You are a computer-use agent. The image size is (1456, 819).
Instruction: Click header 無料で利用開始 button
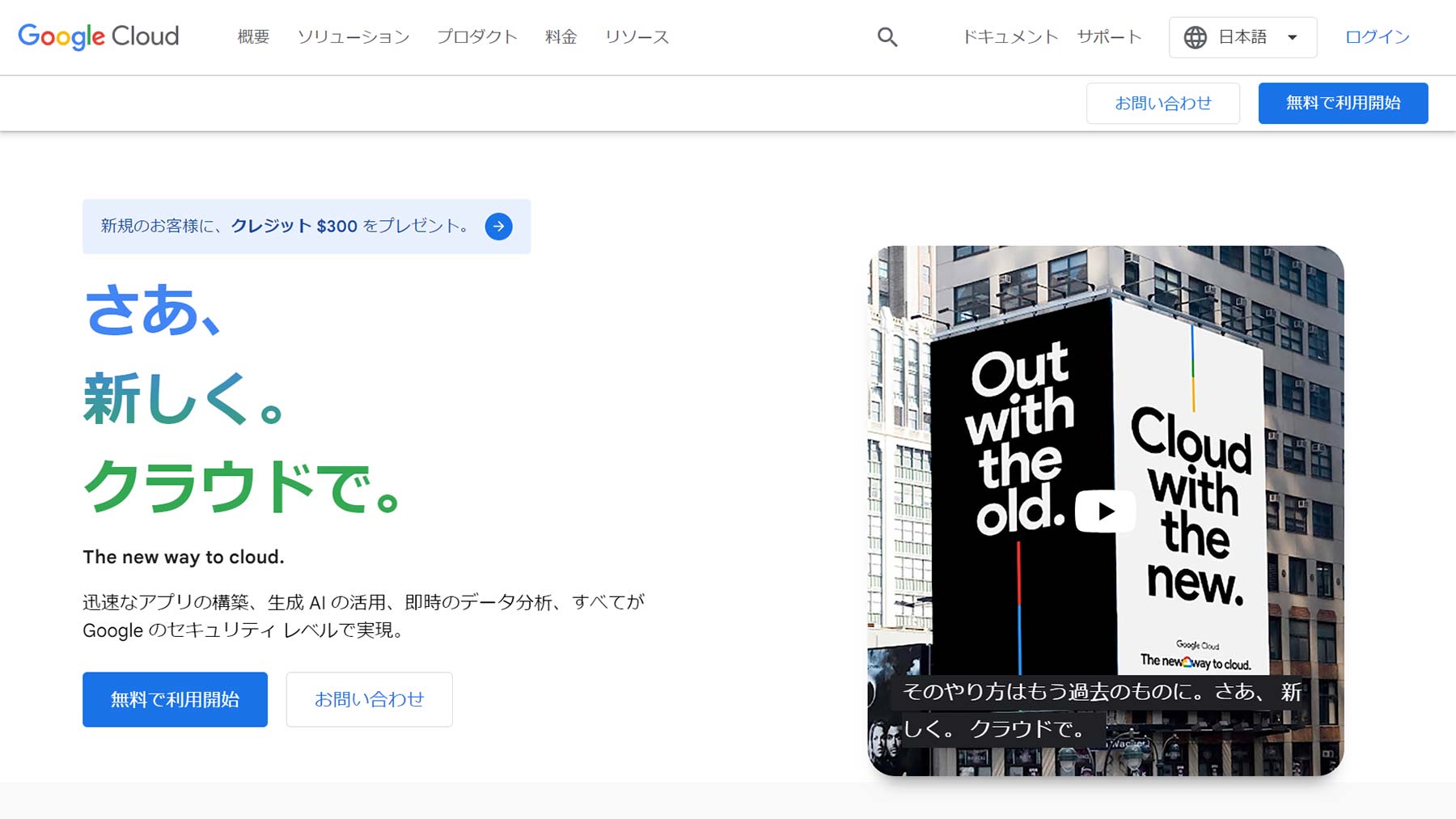[1344, 104]
